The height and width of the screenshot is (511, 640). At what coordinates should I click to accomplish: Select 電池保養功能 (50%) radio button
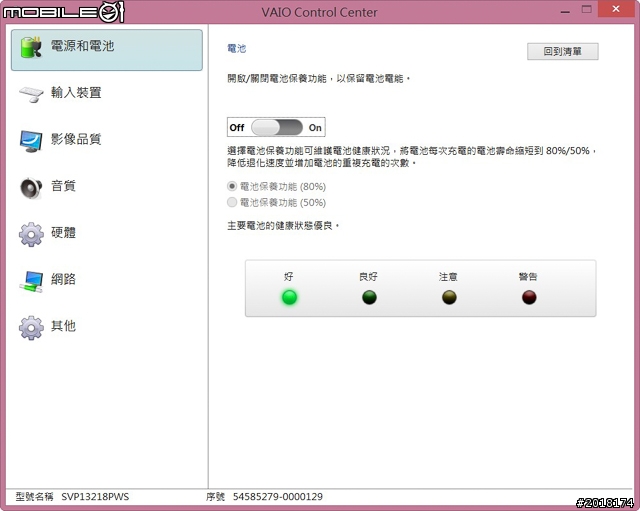click(x=232, y=202)
